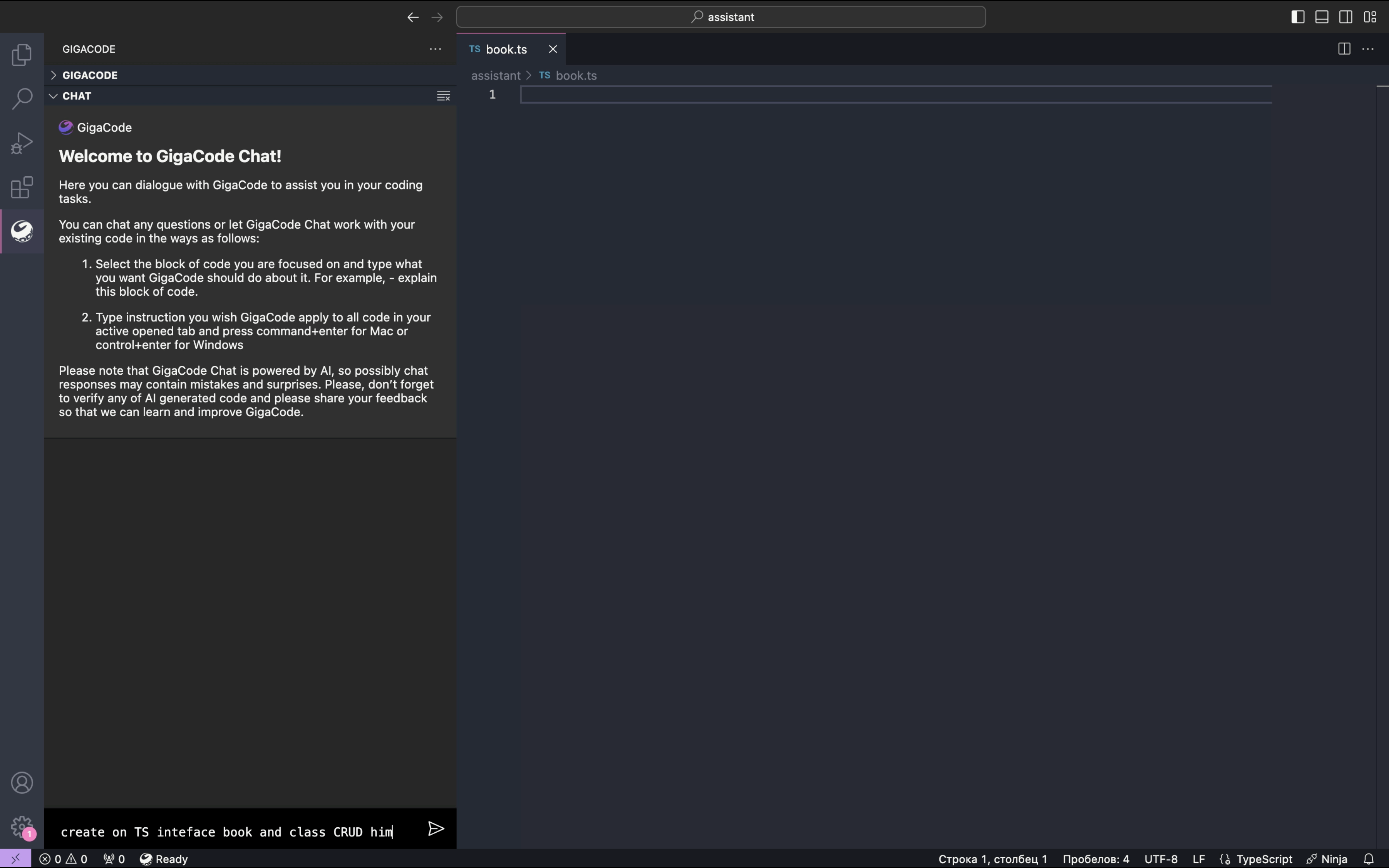Change file encoding UTF-8
The width and height of the screenshot is (1389, 868).
point(1161,859)
